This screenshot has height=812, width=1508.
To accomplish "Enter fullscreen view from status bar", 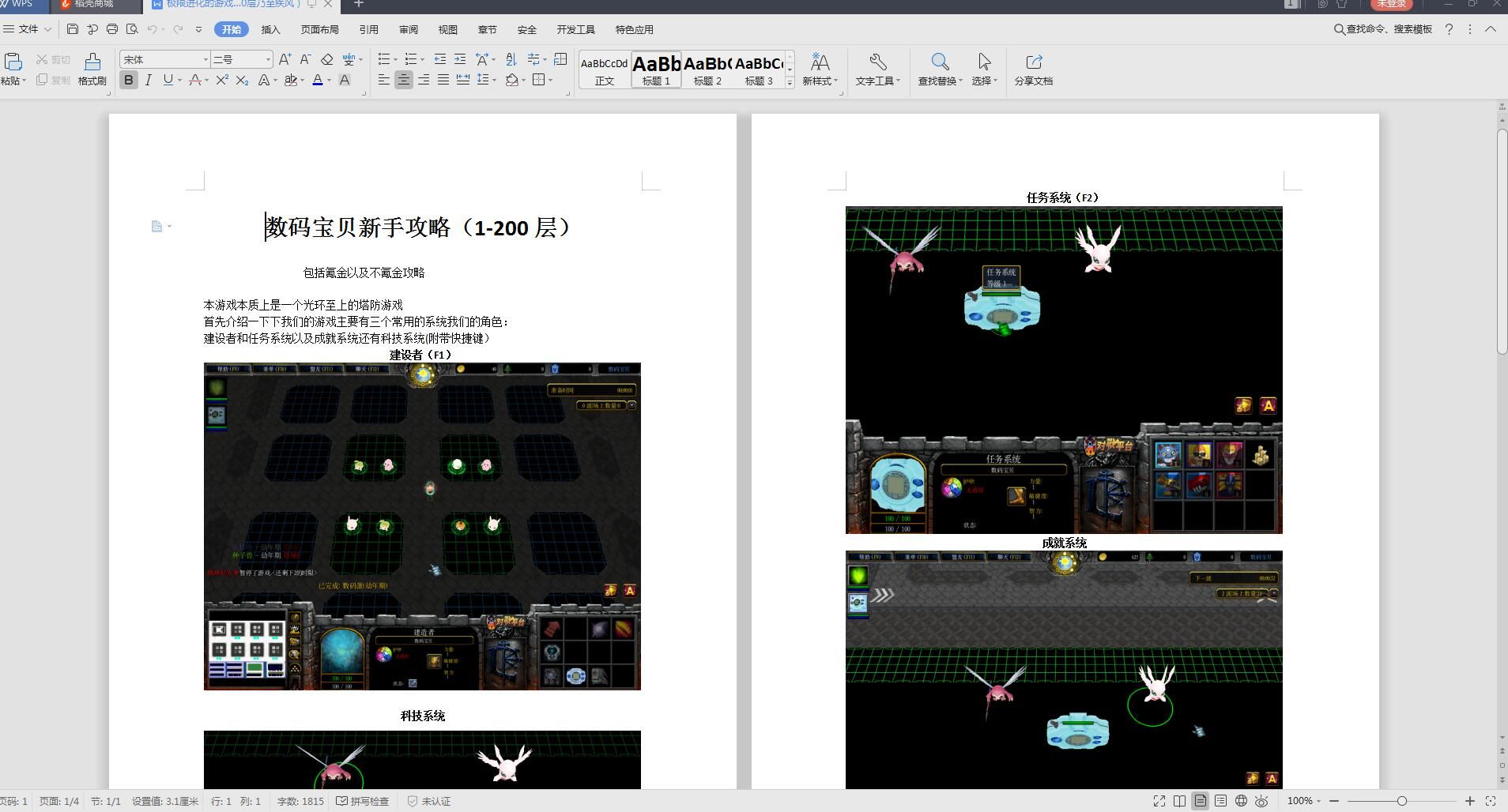I will pos(1159,801).
